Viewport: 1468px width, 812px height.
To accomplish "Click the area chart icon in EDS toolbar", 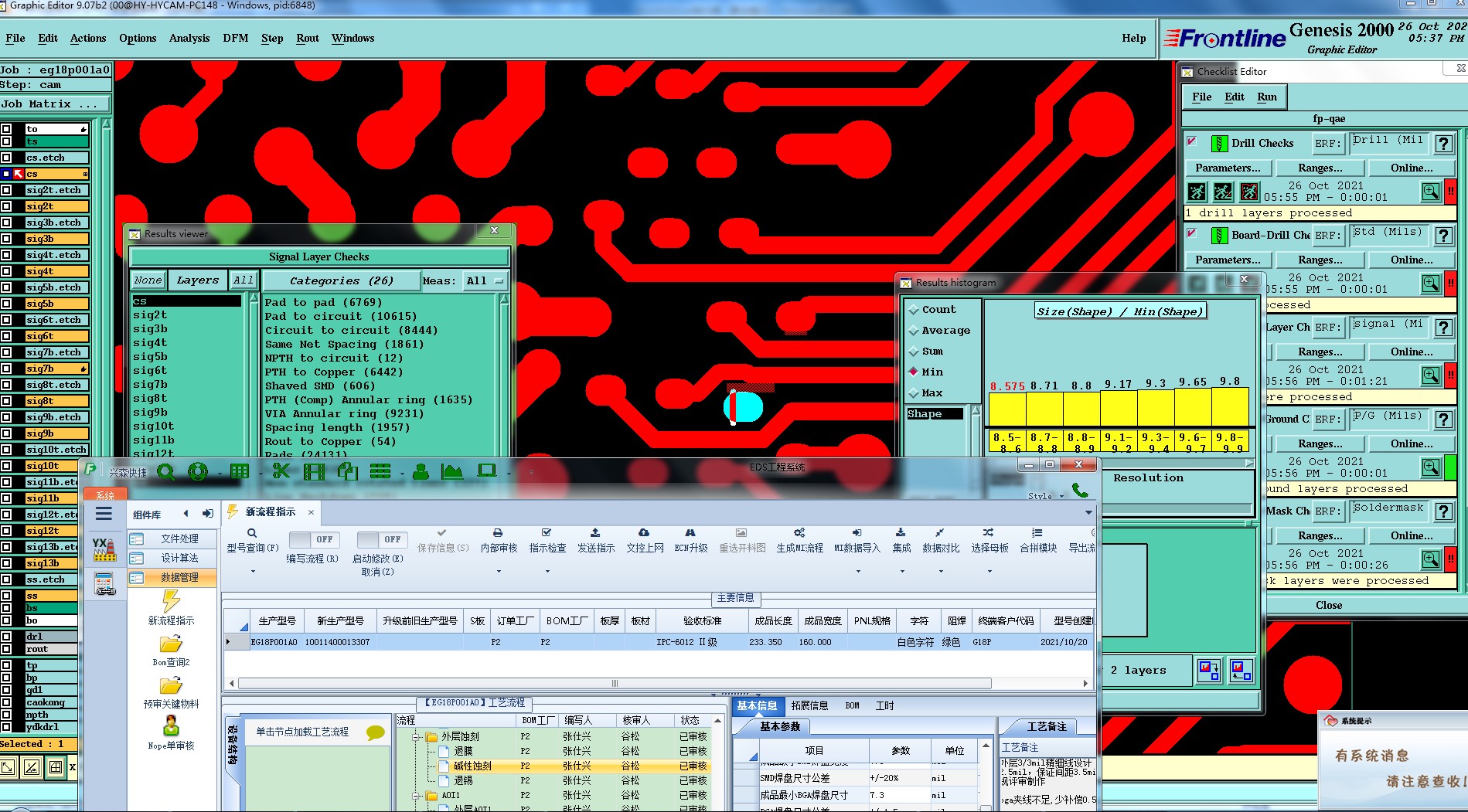I will (x=452, y=471).
